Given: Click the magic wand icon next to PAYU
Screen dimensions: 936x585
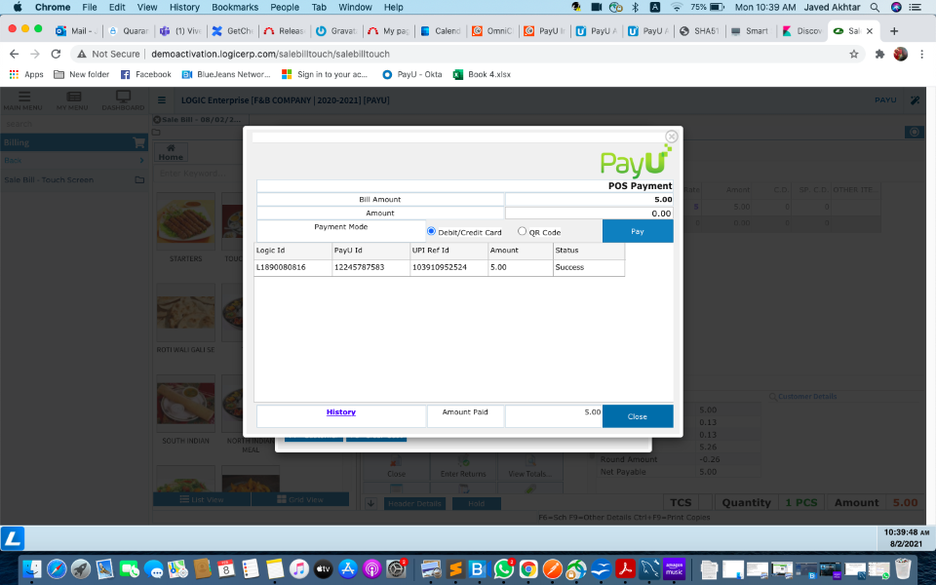Looking at the screenshot, I should coord(915,100).
